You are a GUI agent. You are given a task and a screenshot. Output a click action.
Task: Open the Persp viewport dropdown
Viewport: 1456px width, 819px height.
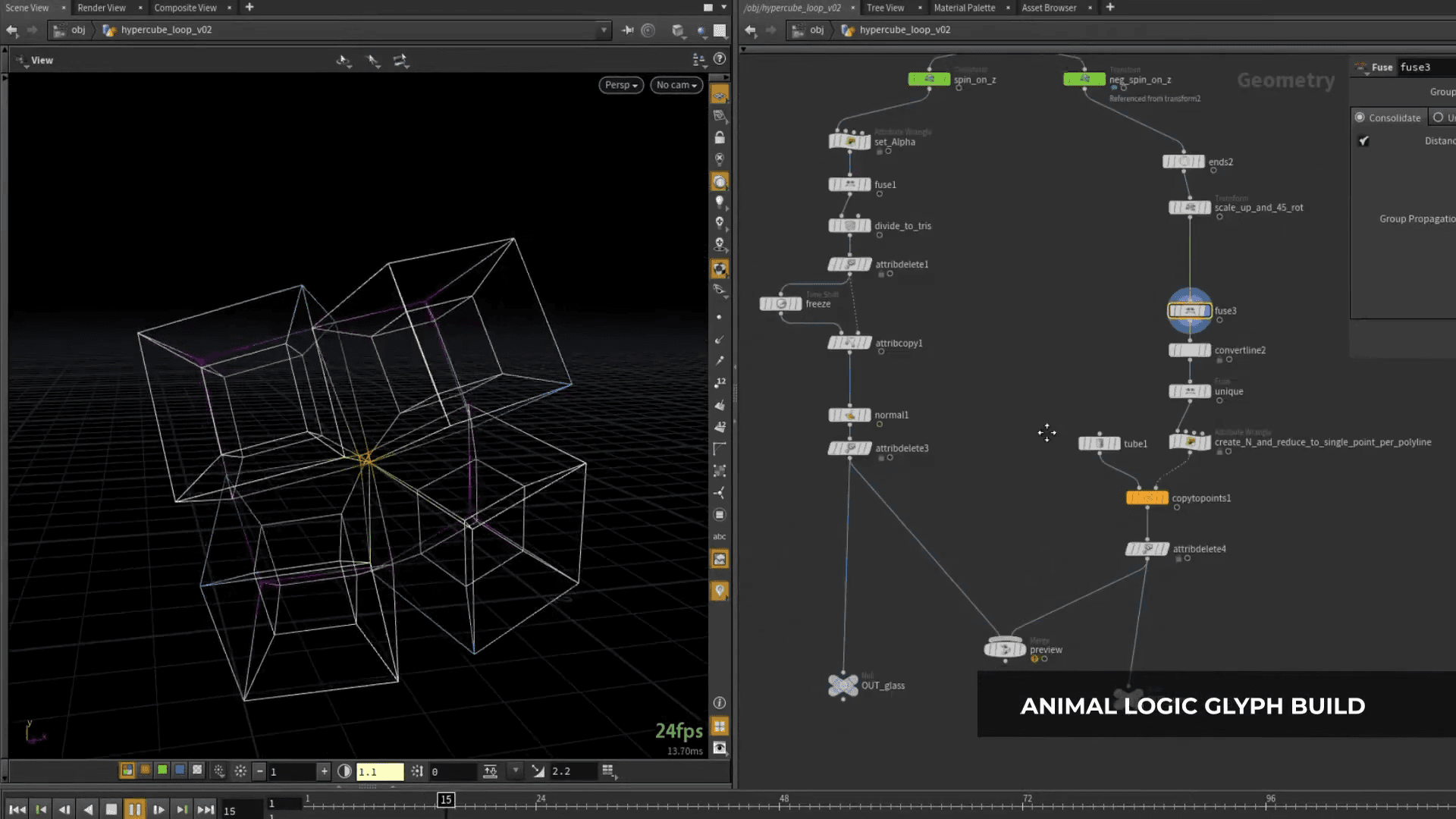pos(621,85)
